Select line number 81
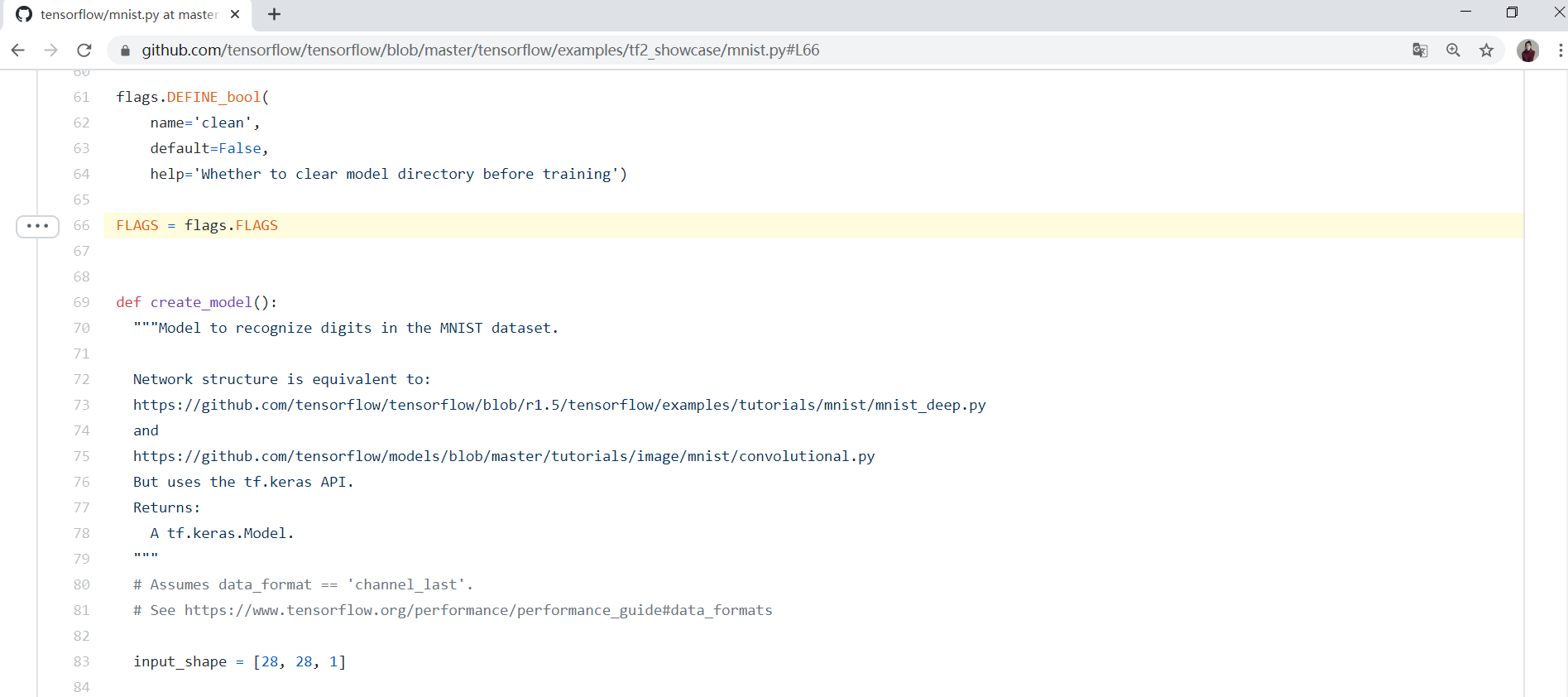This screenshot has width=1568, height=697. click(81, 611)
